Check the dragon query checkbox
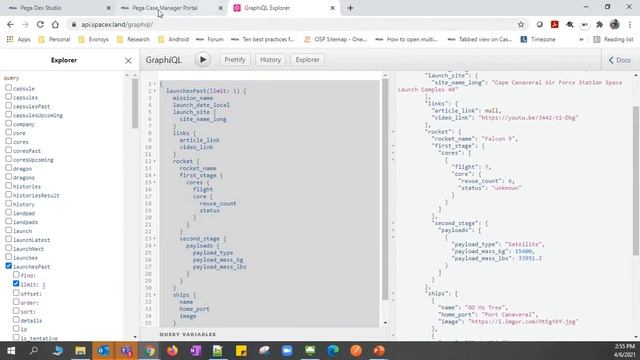Viewport: 640px width, 360px height. click(x=9, y=168)
